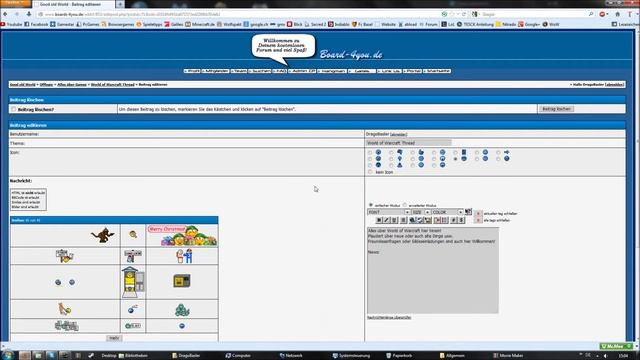Open Profil in the forum menu
The height and width of the screenshot is (360, 640).
[192, 71]
